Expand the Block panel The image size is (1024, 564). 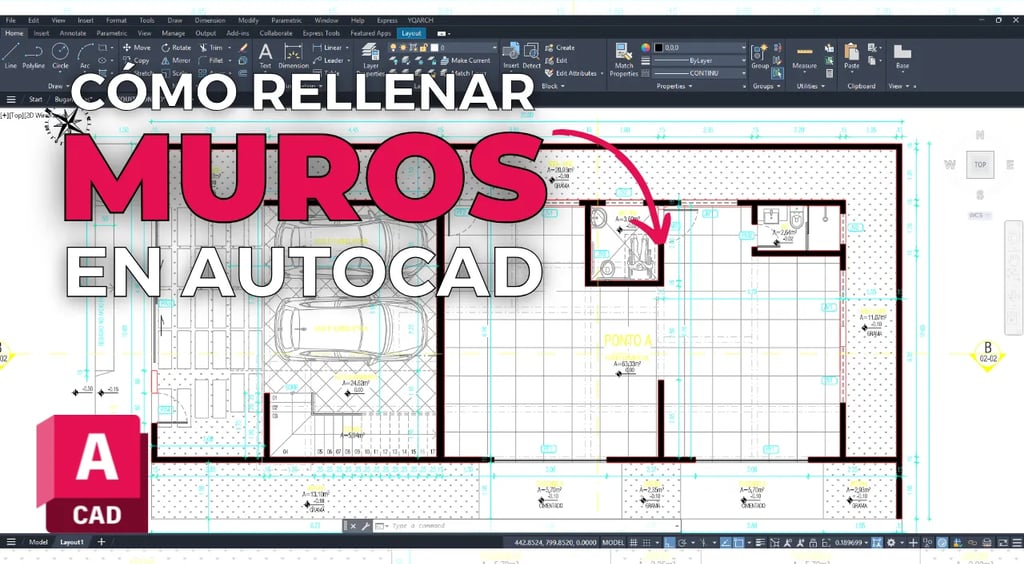[552, 86]
